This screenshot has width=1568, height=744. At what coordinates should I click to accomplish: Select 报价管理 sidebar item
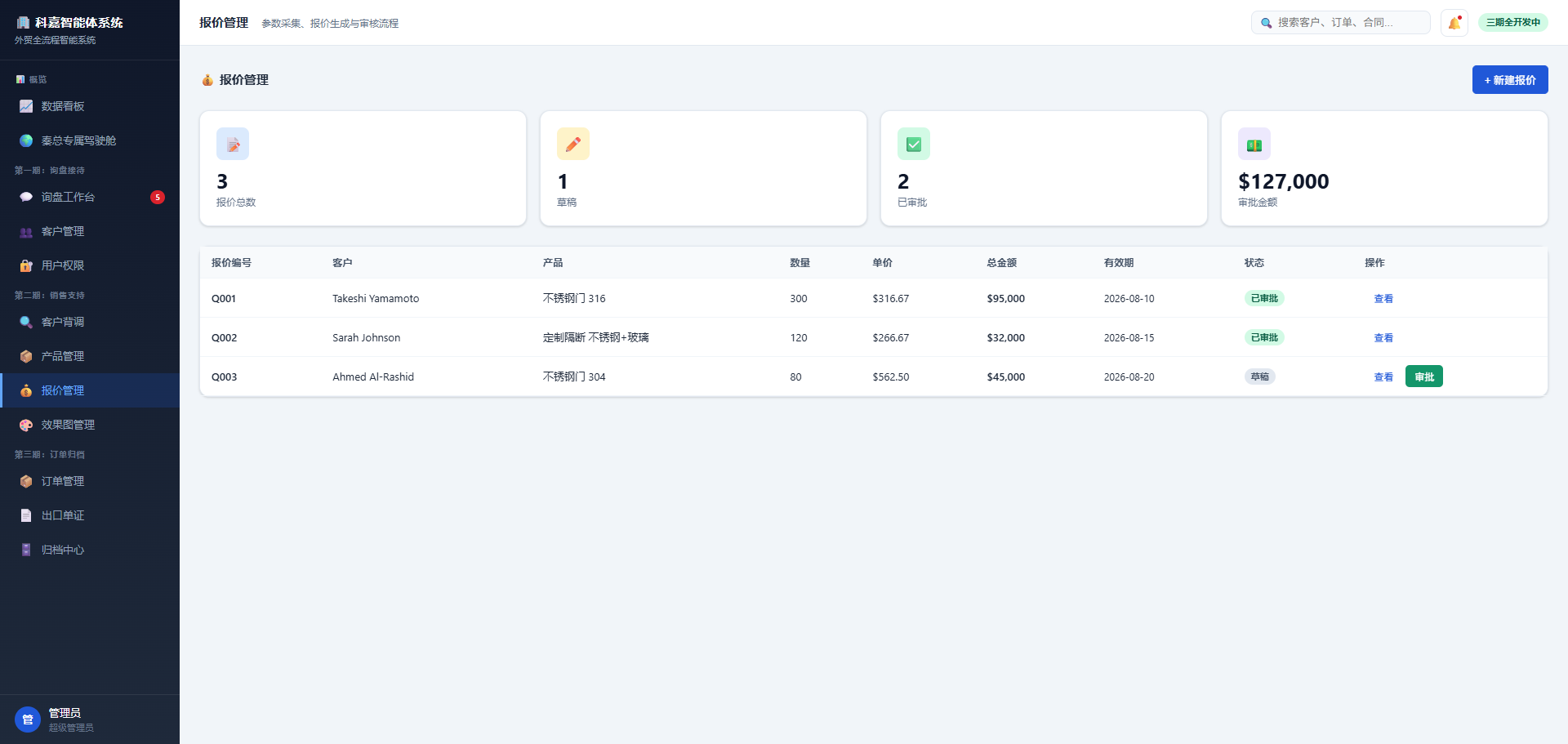(90, 390)
